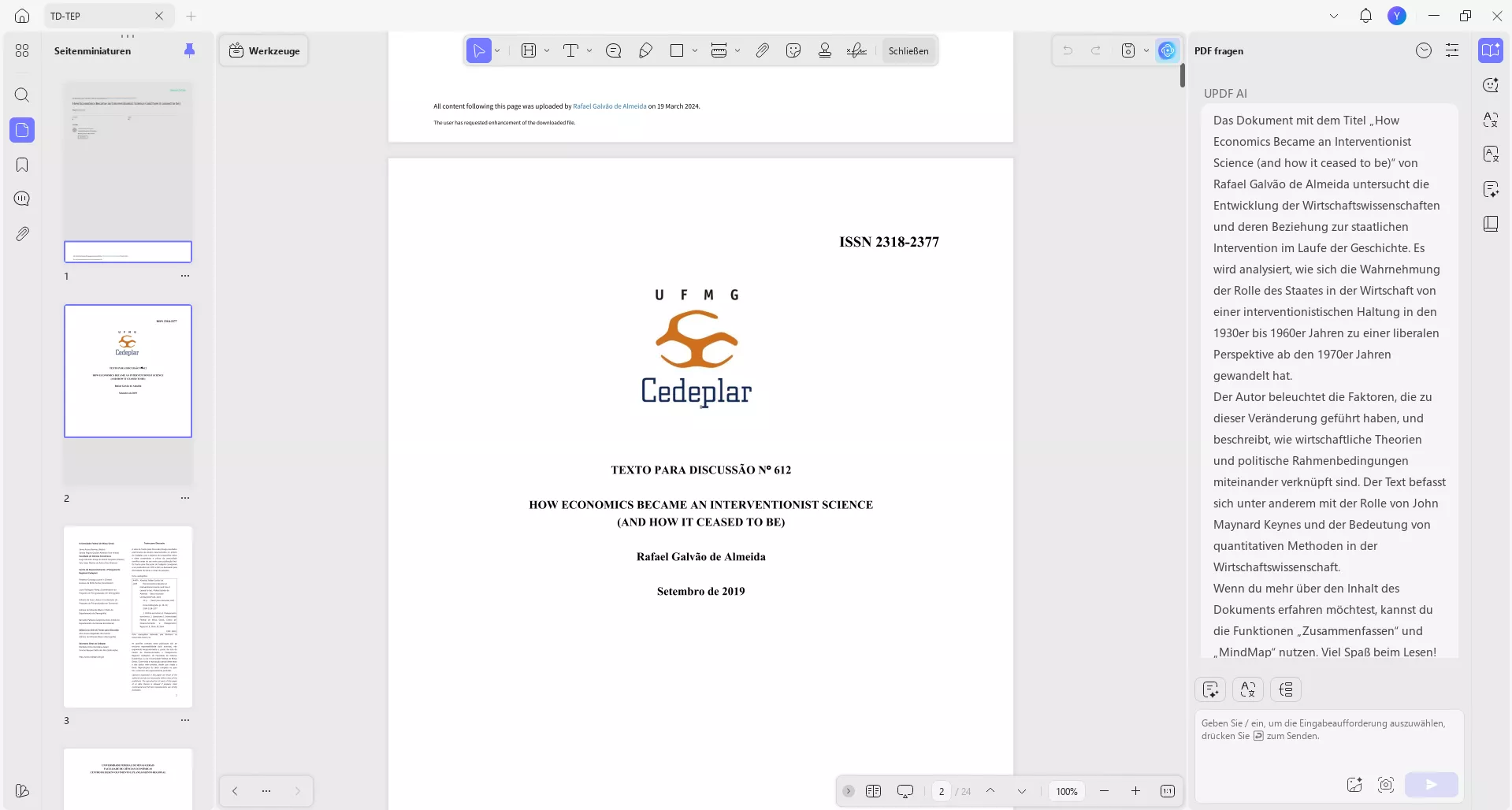Add a signature with the signature tool
The height and width of the screenshot is (810, 1512).
(x=856, y=50)
